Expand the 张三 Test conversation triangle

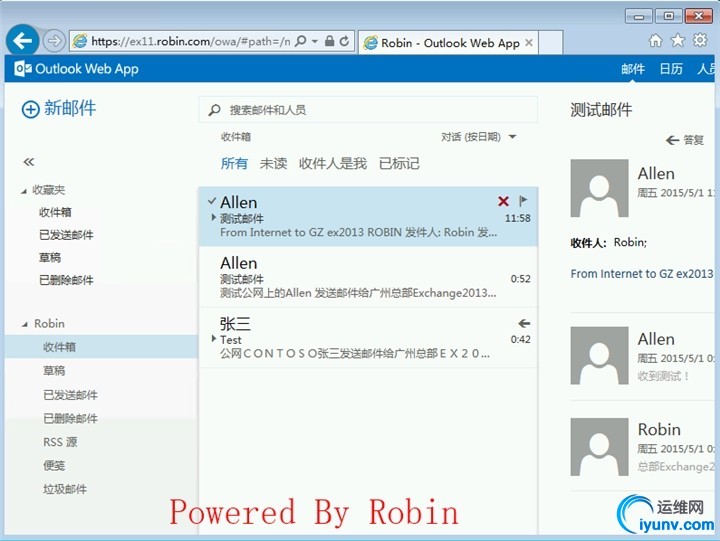tap(214, 338)
